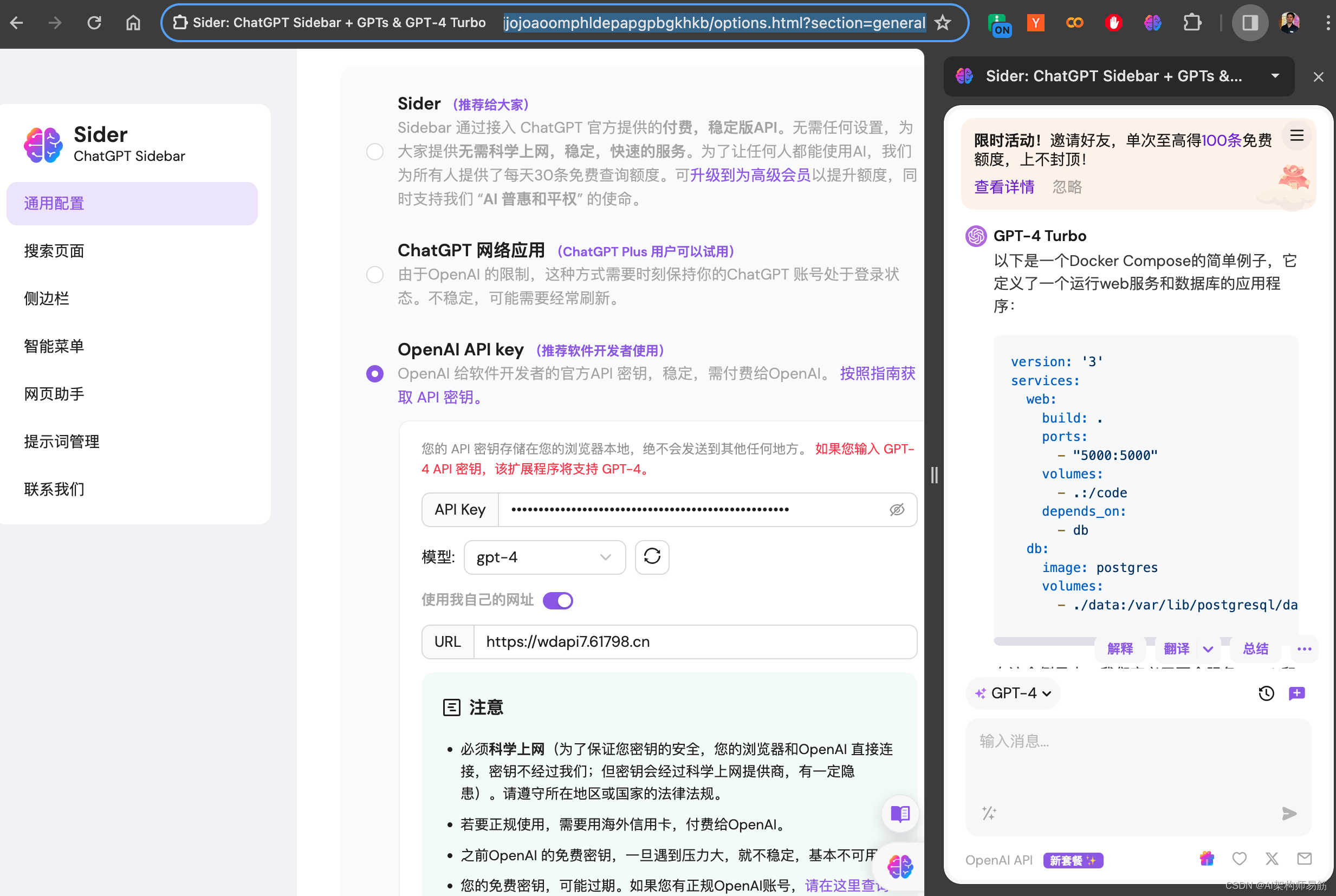Click the code block horizontal scrollbar
Viewport: 1336px width, 896px height.
(x=1044, y=641)
